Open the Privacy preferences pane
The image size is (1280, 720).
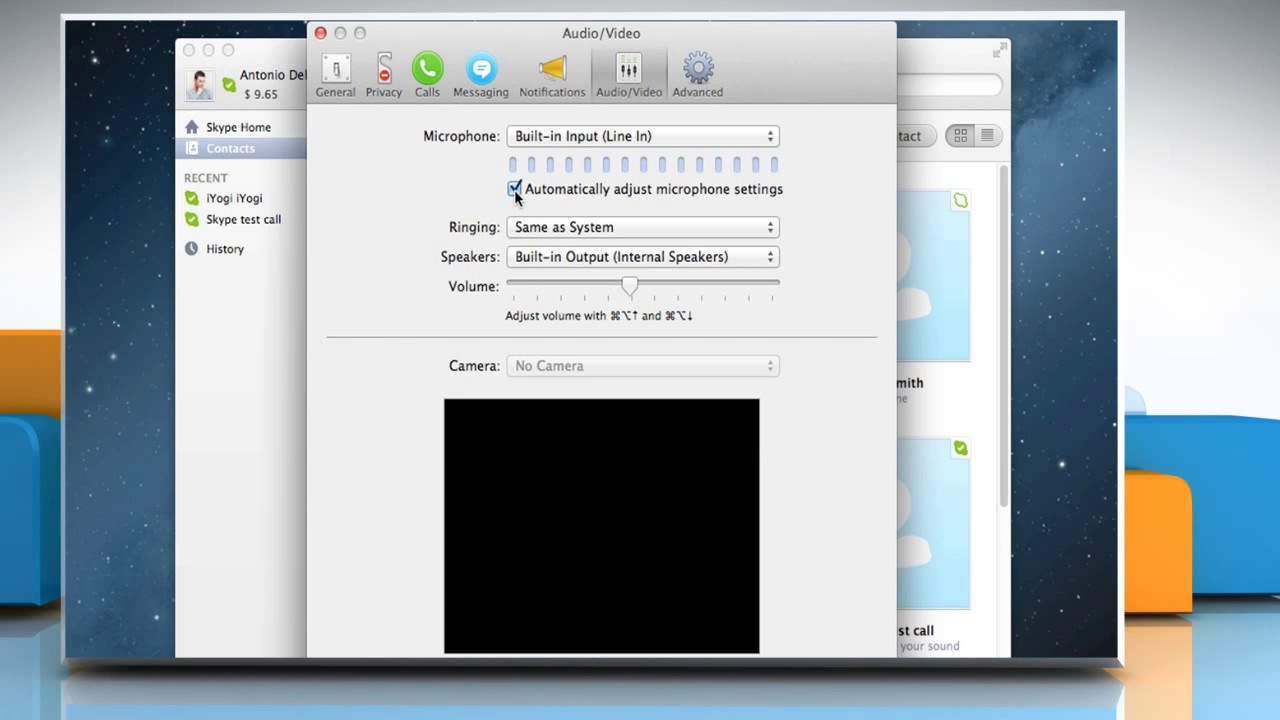point(383,76)
